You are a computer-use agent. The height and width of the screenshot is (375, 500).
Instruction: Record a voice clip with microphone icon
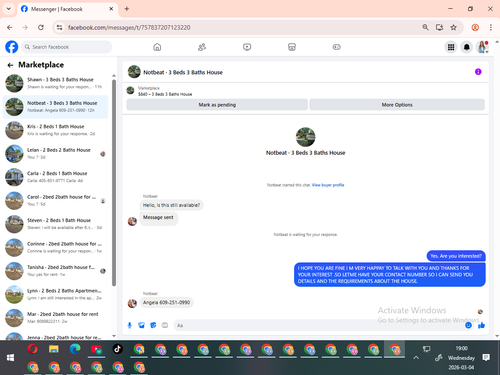click(130, 325)
